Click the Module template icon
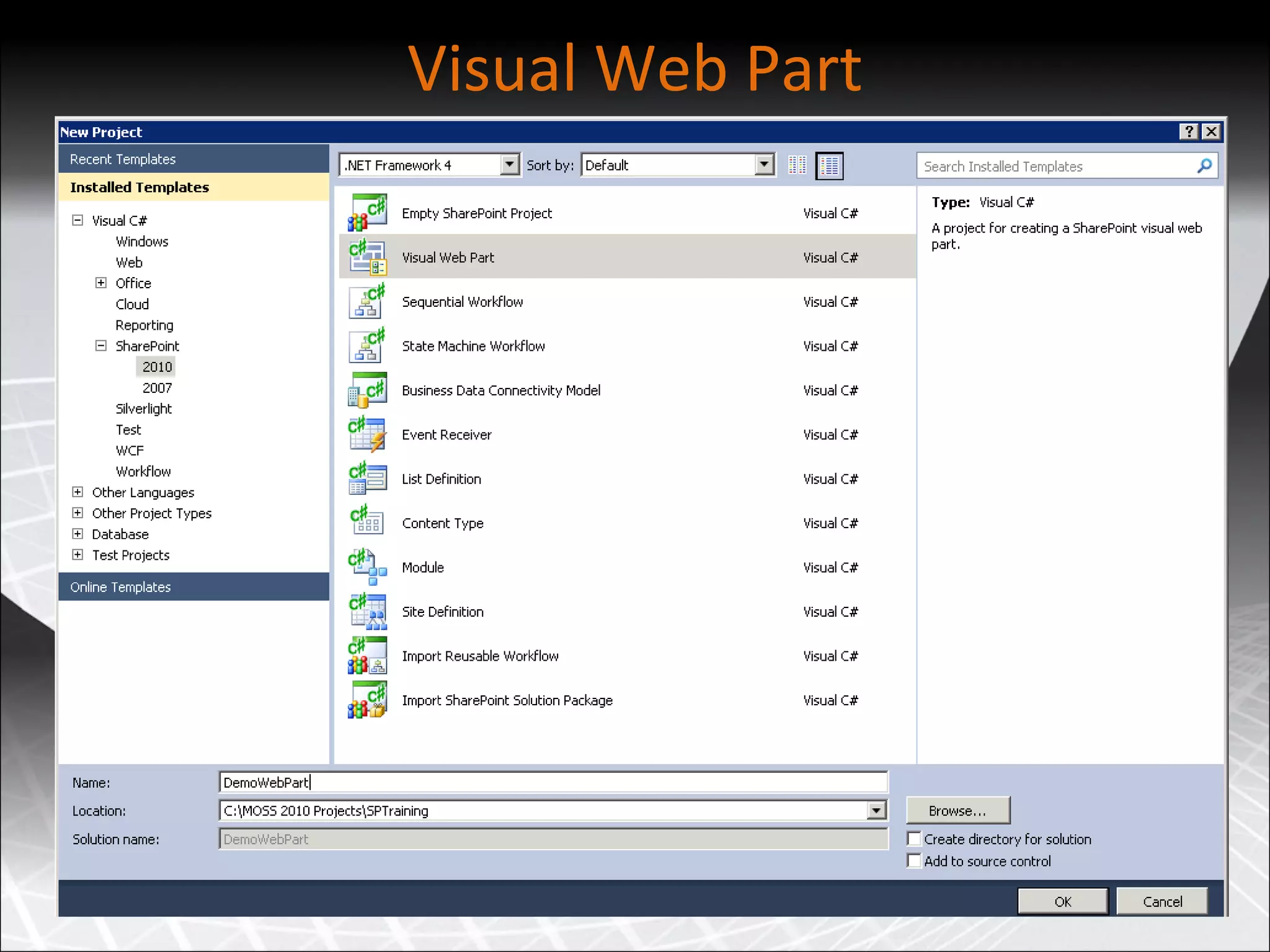The width and height of the screenshot is (1270, 952). (367, 567)
